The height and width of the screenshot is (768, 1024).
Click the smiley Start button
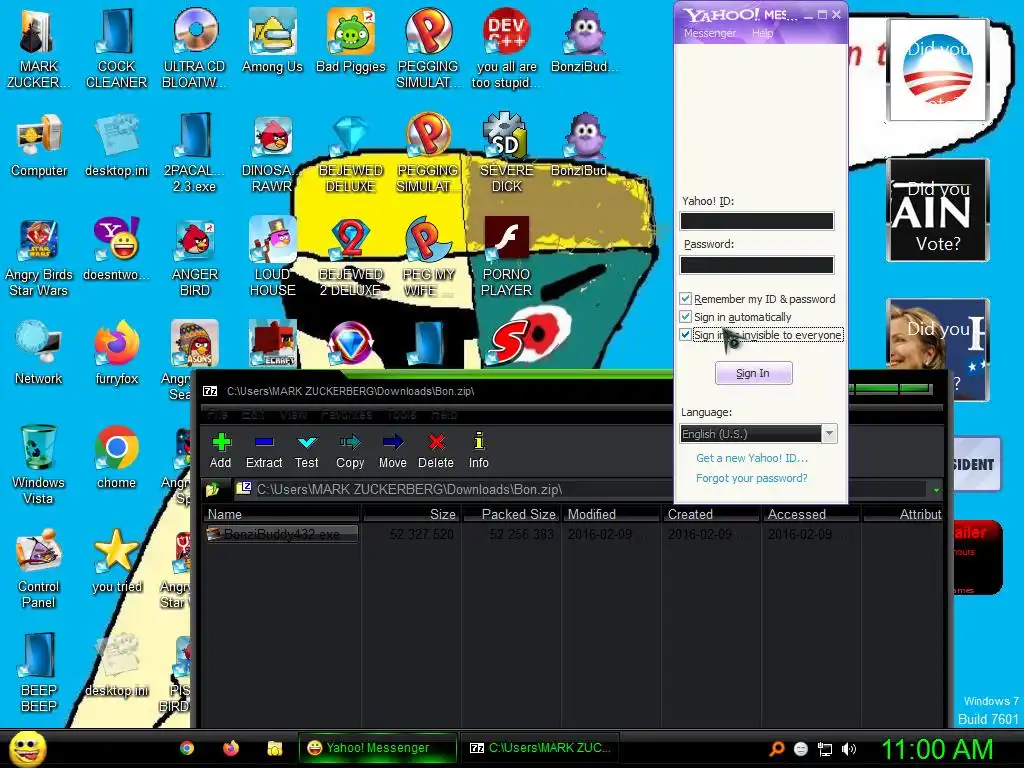27,748
